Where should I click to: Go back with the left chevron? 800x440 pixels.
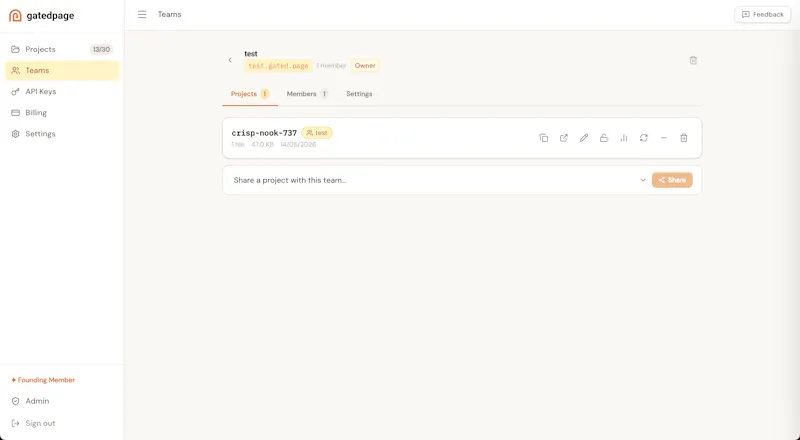(230, 60)
